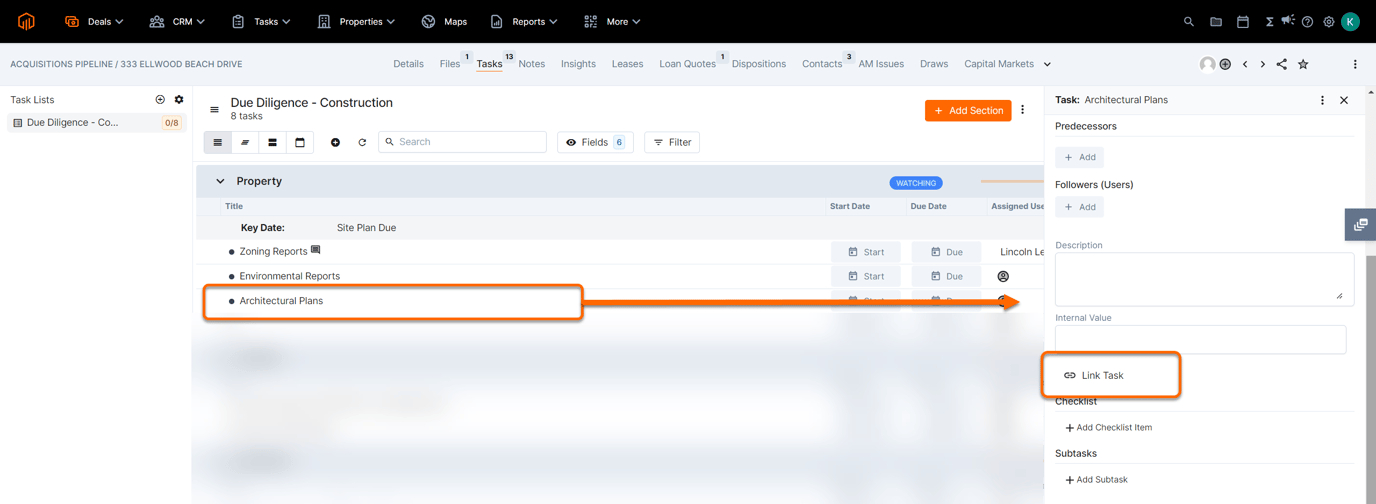
Task: Select the Due Diligence task list
Action: (x=96, y=123)
